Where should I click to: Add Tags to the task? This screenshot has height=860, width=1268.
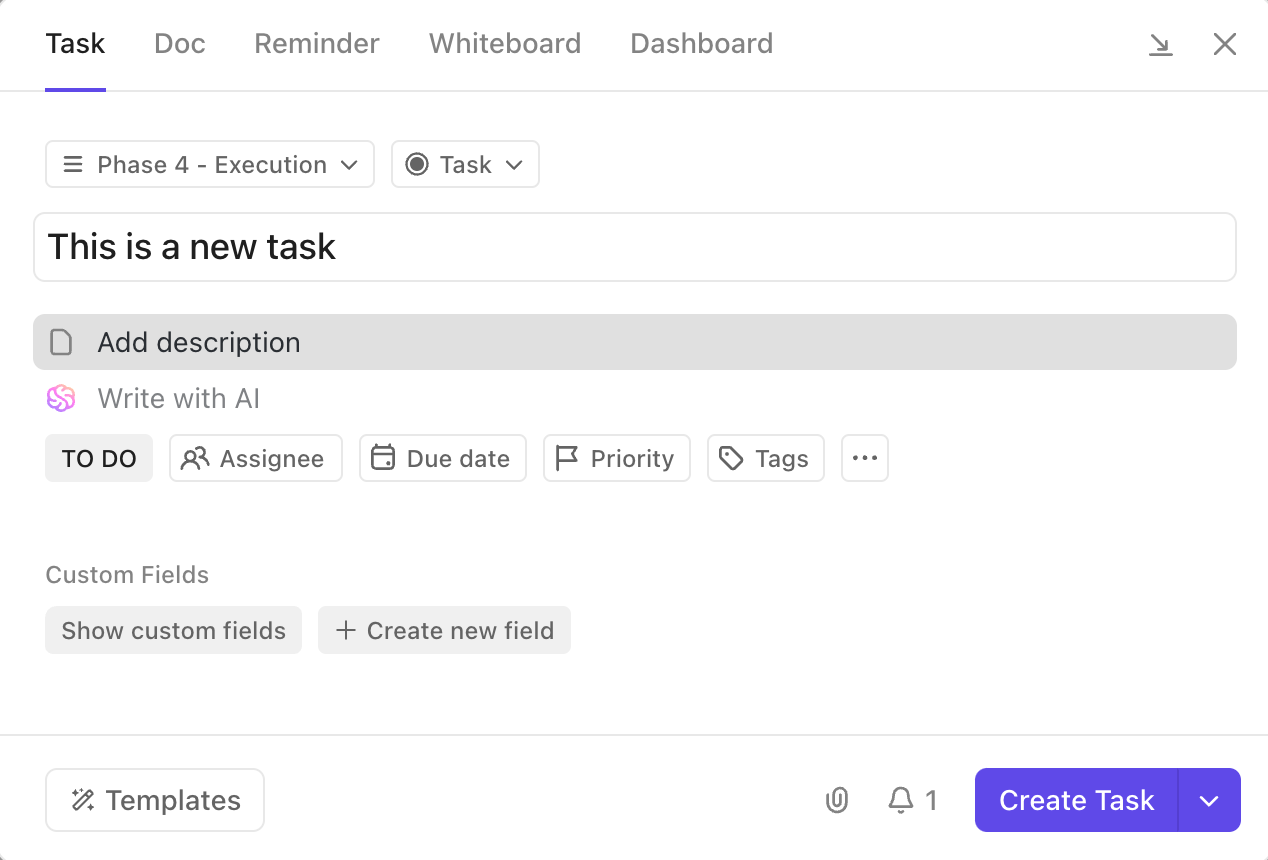tap(765, 458)
